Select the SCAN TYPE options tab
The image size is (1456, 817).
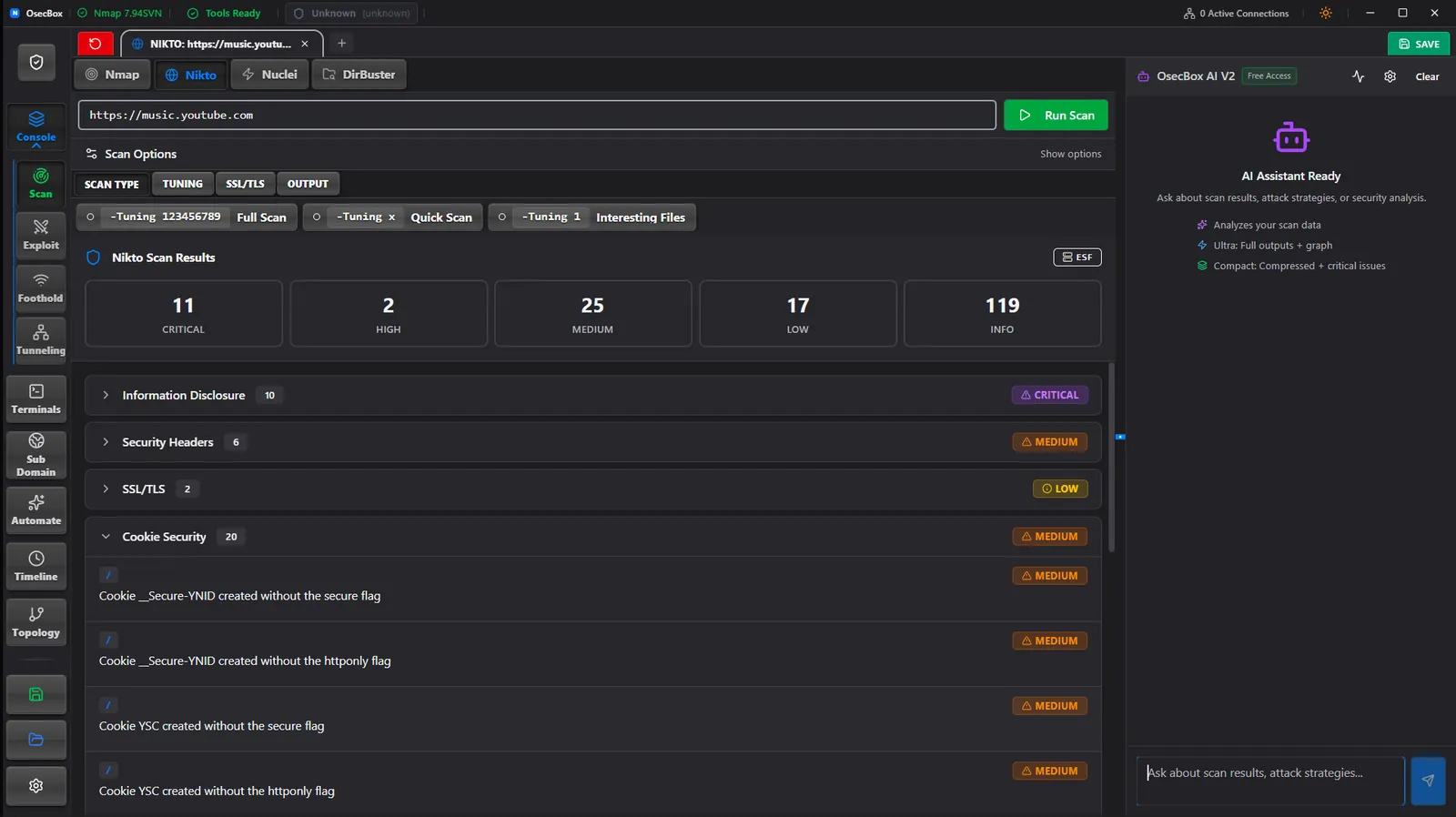click(x=112, y=184)
